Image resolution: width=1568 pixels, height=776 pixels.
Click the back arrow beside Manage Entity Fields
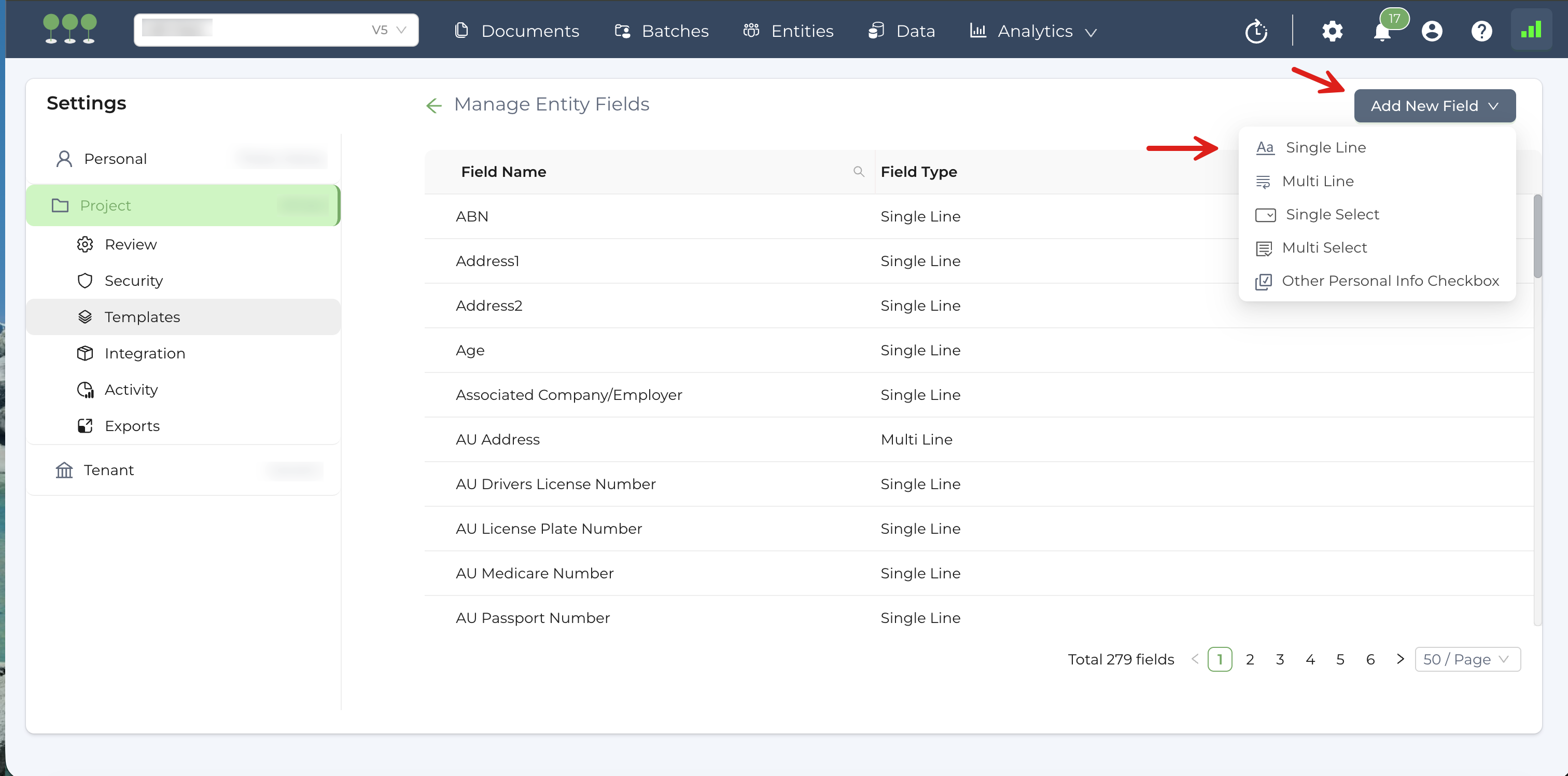click(x=433, y=105)
